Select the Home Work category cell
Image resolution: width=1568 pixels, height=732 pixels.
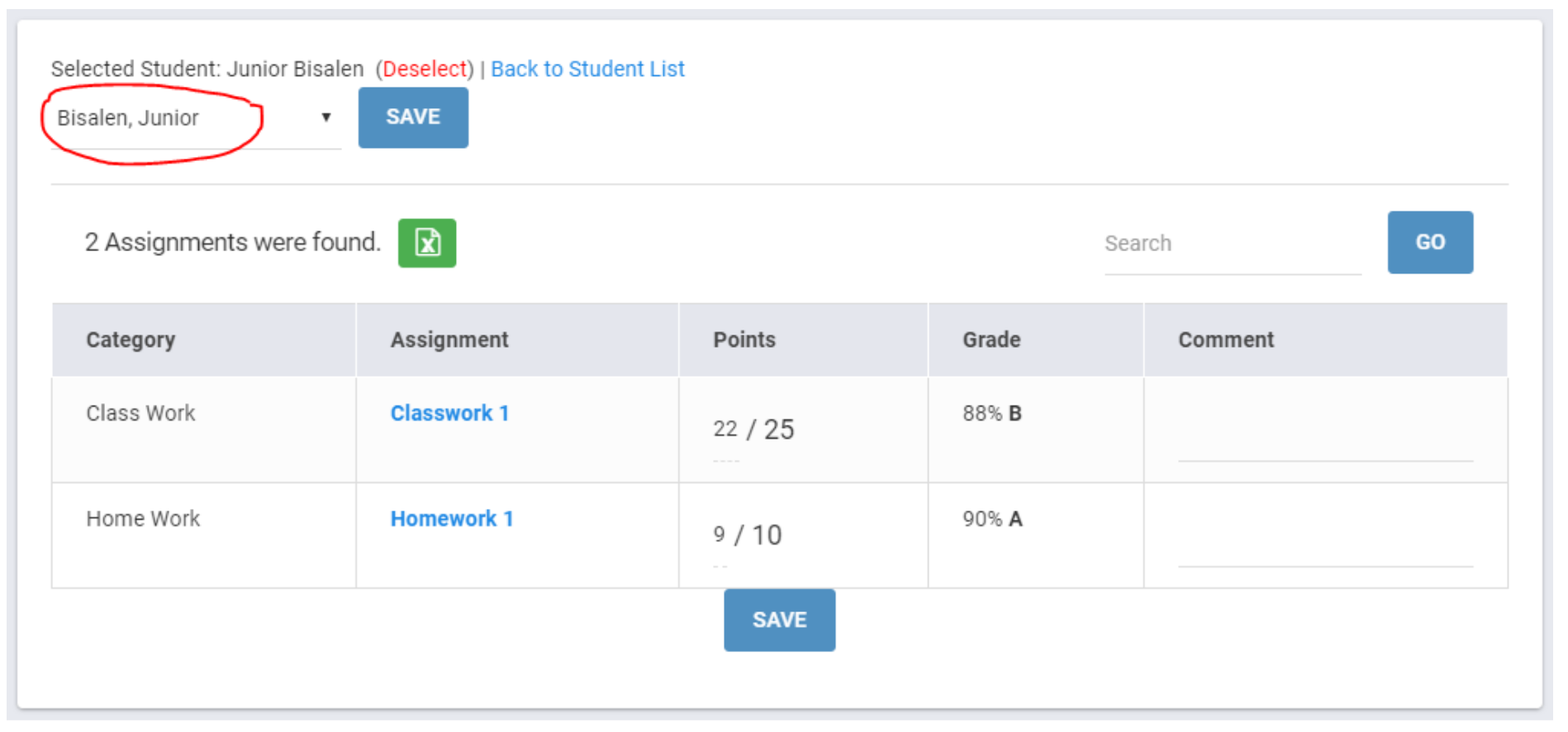(x=143, y=519)
